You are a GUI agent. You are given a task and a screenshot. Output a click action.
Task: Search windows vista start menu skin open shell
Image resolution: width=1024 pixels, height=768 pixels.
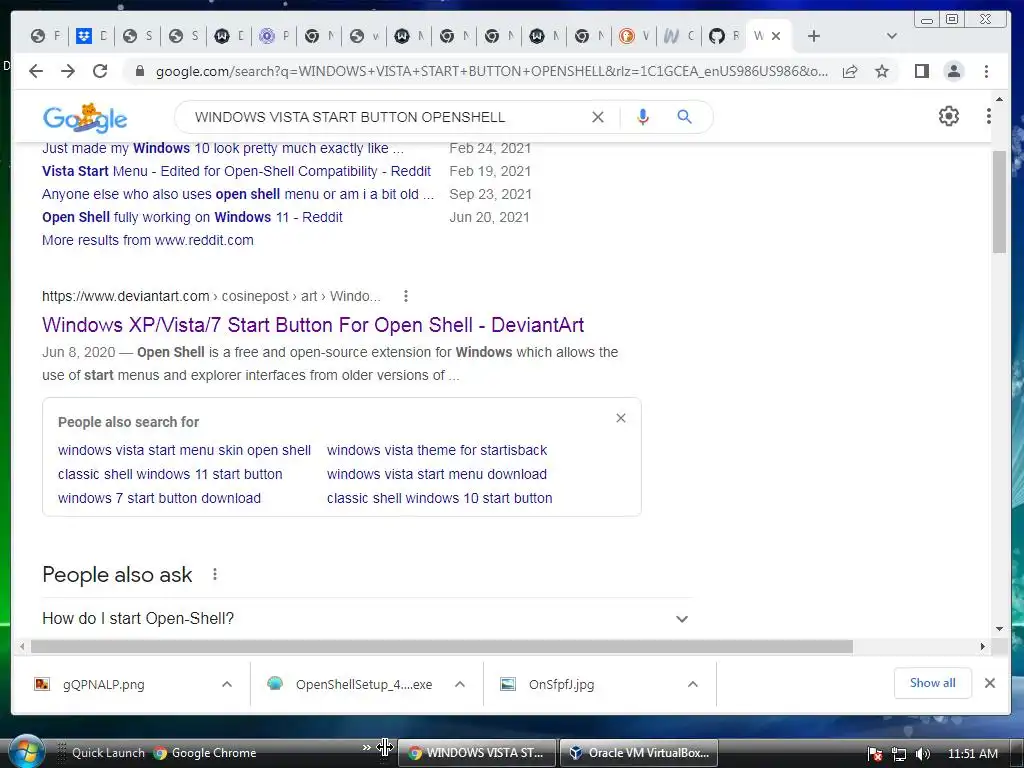pyautogui.click(x=184, y=451)
